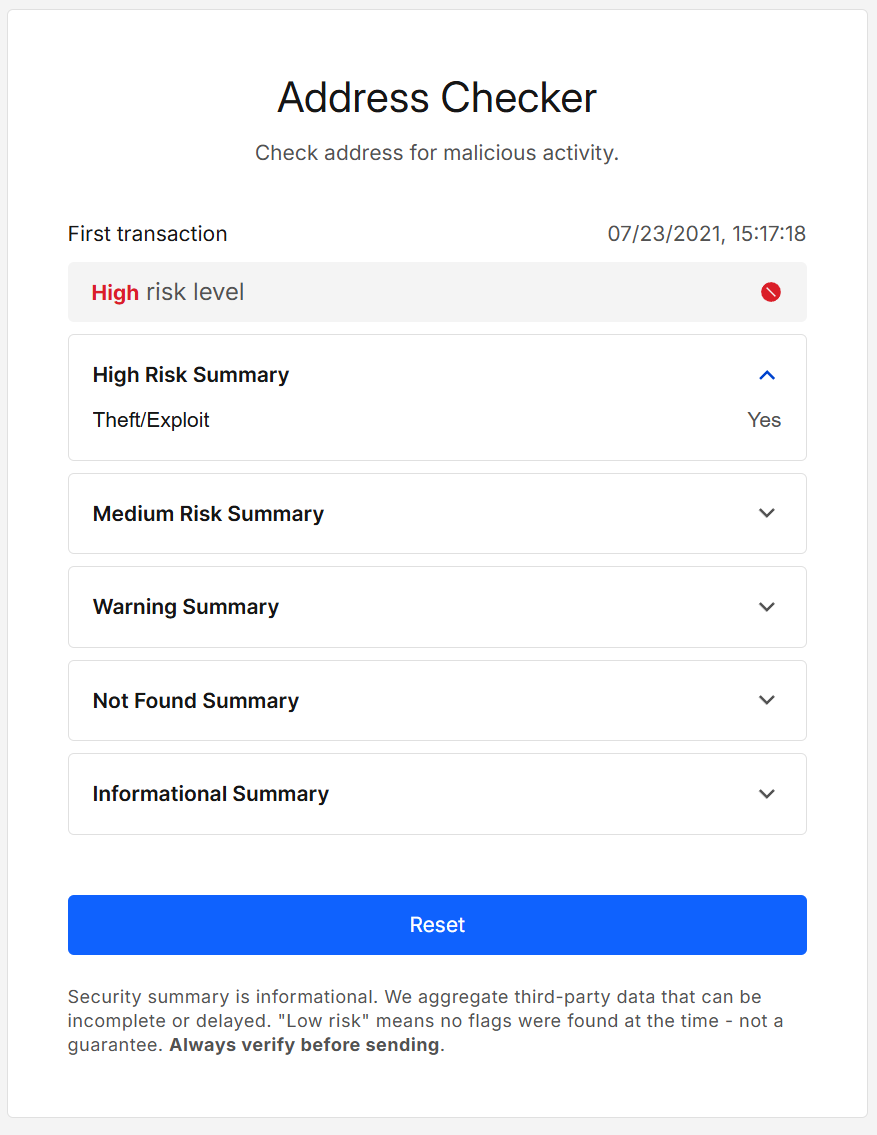This screenshot has width=877, height=1135.
Task: Select the Medium Risk Summary header text
Action: click(208, 513)
